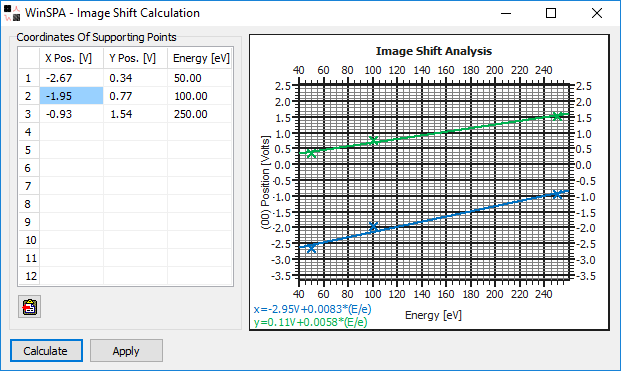Screen dimensions: 621x371
Task: Select row header number 8
Action: (29, 204)
